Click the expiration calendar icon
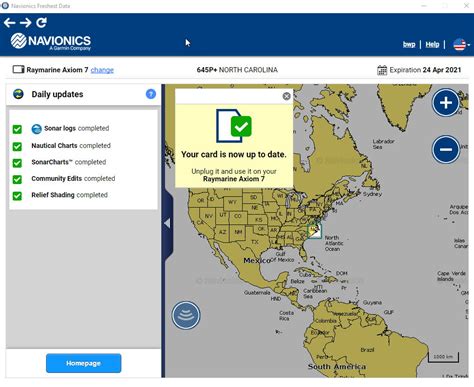This screenshot has height=387, width=474. (x=382, y=70)
